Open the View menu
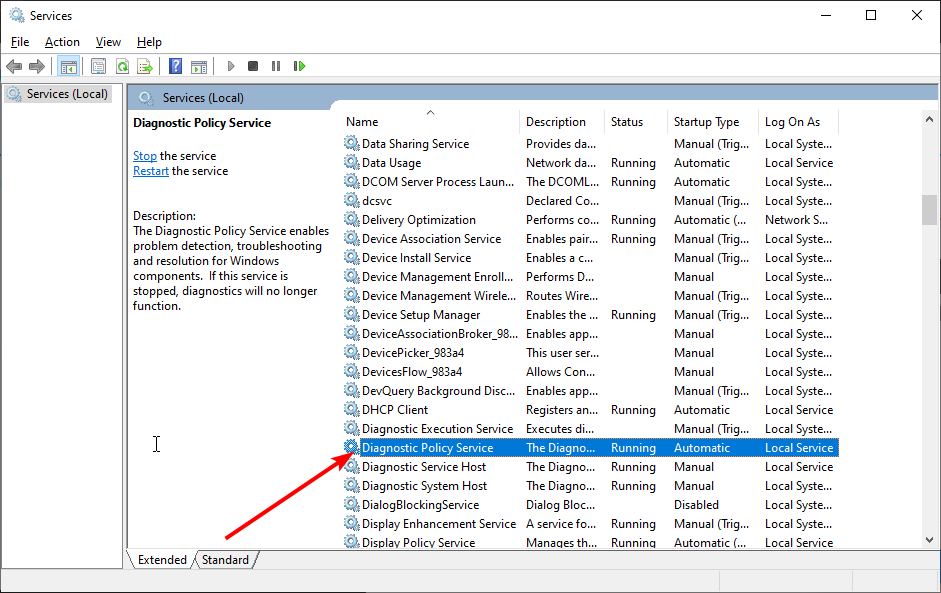The image size is (941, 593). (x=108, y=42)
